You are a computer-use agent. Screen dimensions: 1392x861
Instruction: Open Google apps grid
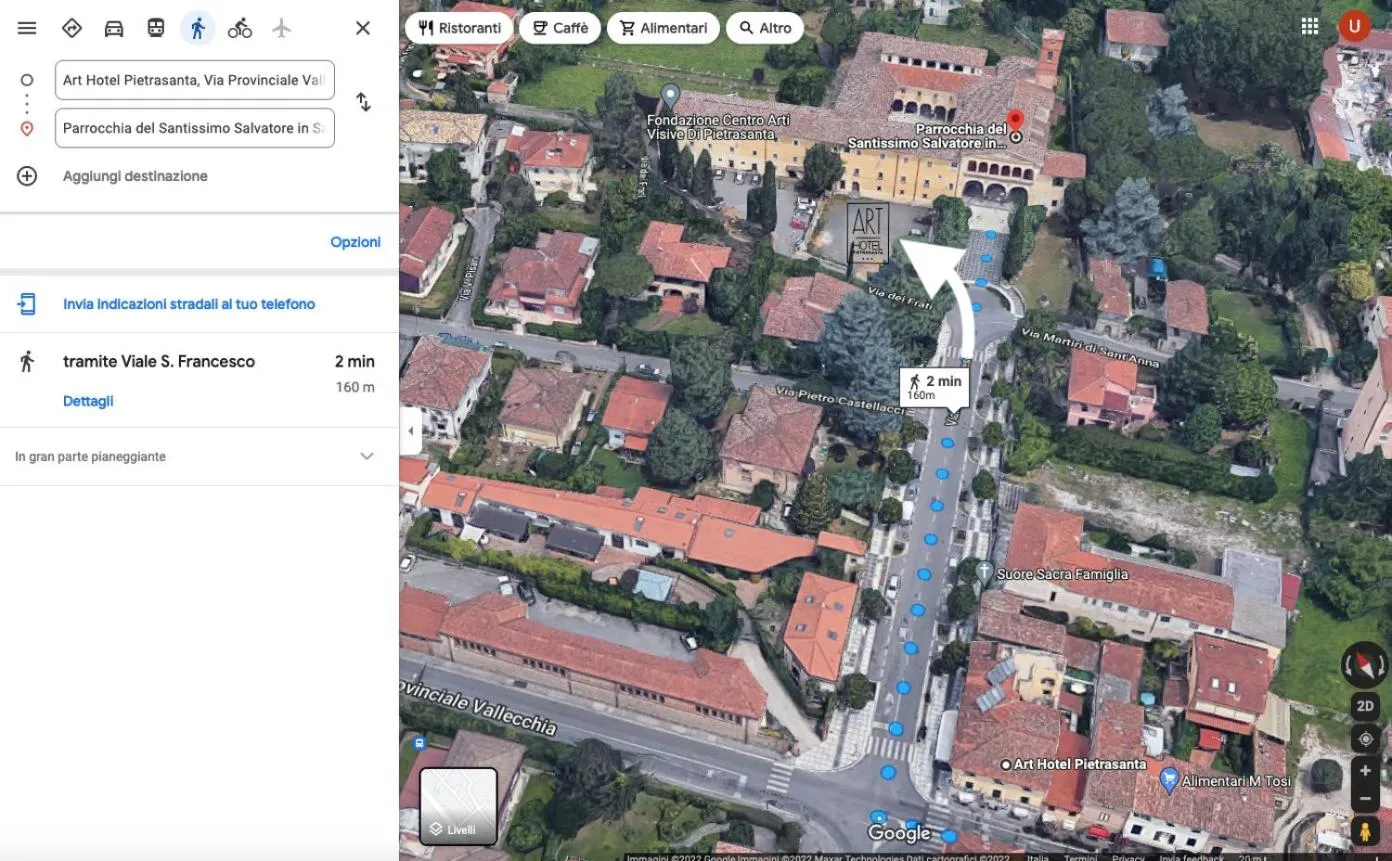1310,27
